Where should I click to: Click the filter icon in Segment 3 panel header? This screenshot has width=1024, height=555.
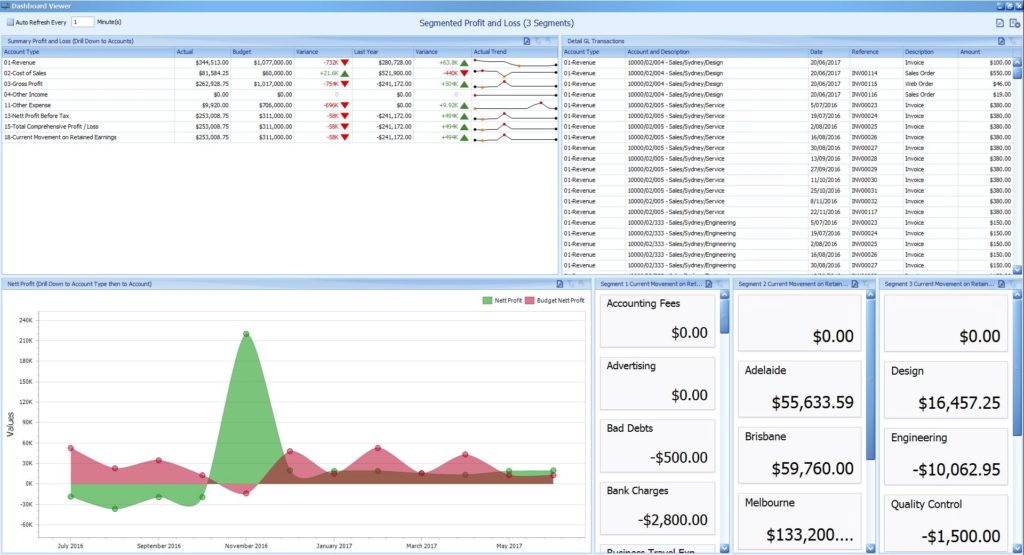point(1012,284)
